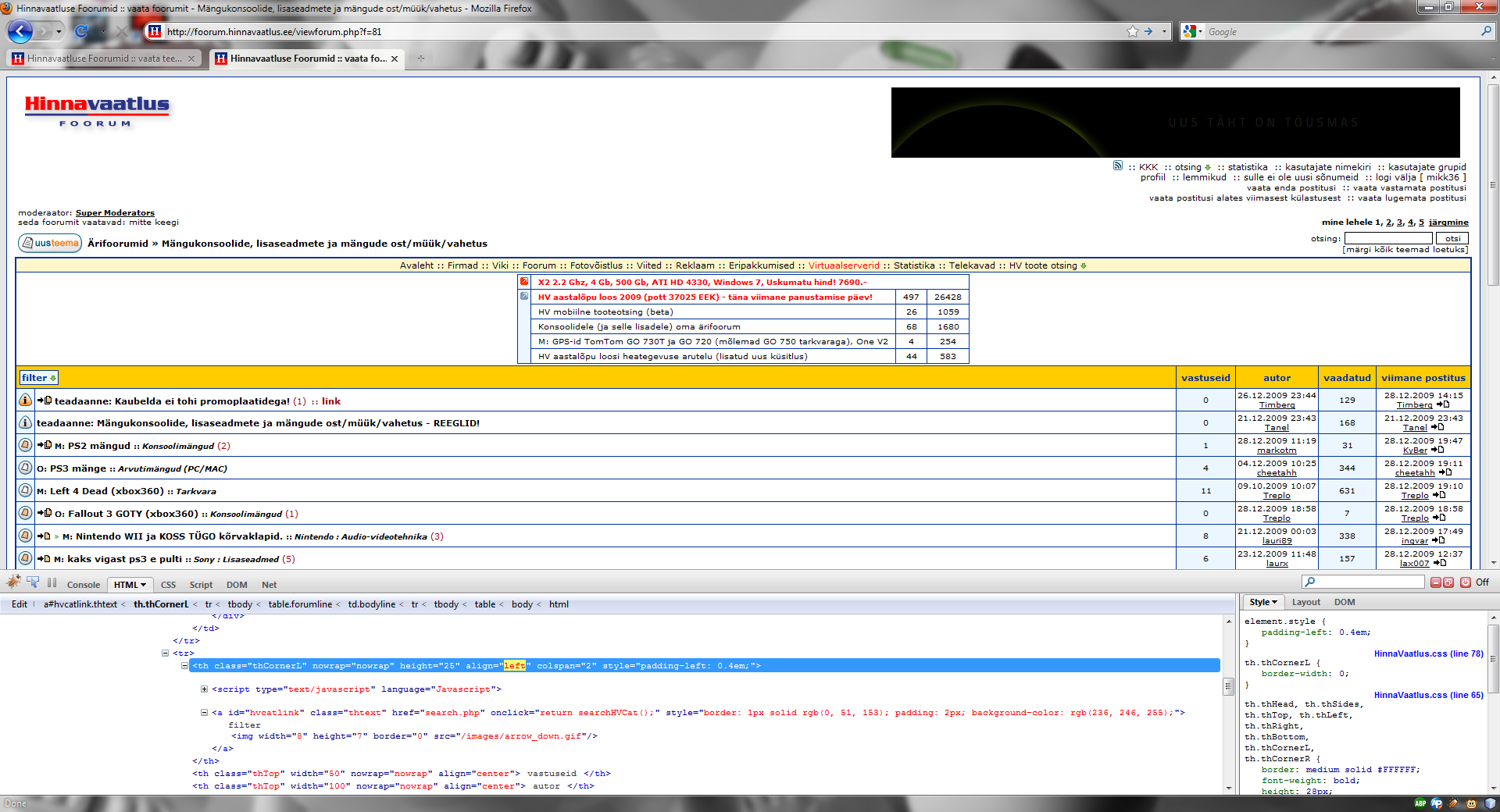
Task: Close the 'vaata tee...' browser tab
Action: pos(191,59)
